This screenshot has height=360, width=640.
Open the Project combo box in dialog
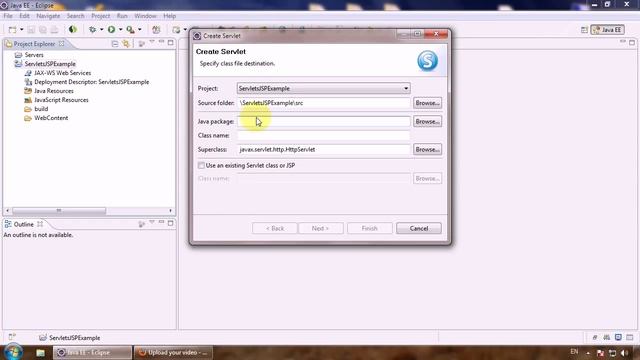[x=324, y=88]
